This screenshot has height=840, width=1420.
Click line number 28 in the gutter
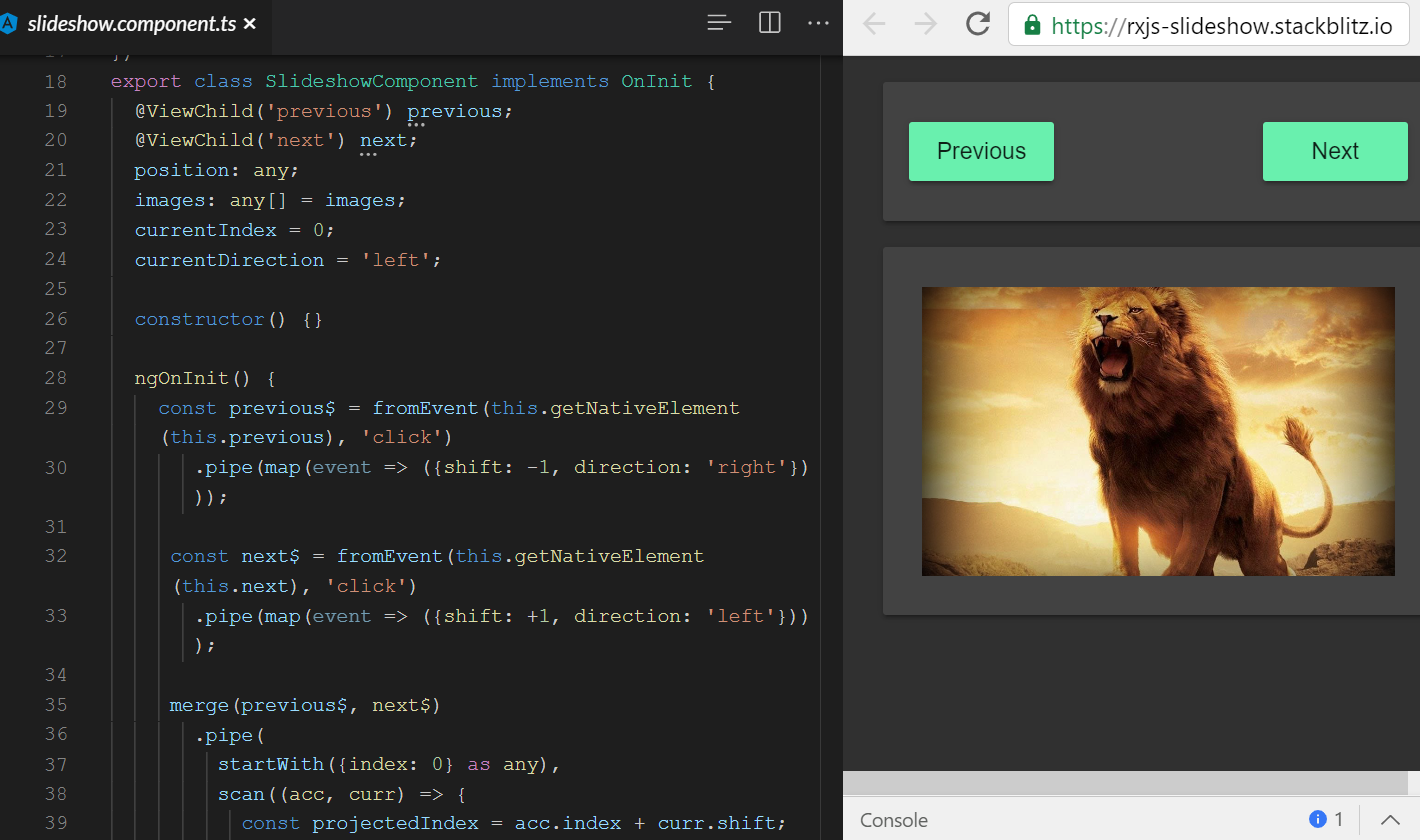click(56, 378)
